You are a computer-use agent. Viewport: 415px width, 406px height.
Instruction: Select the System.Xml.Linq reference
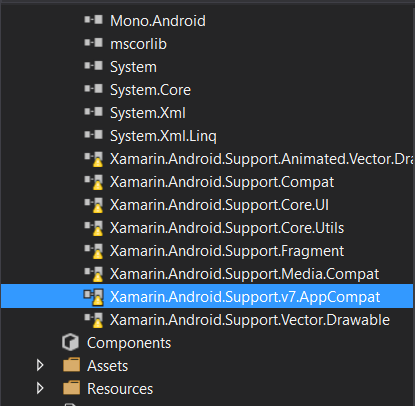pyautogui.click(x=163, y=136)
